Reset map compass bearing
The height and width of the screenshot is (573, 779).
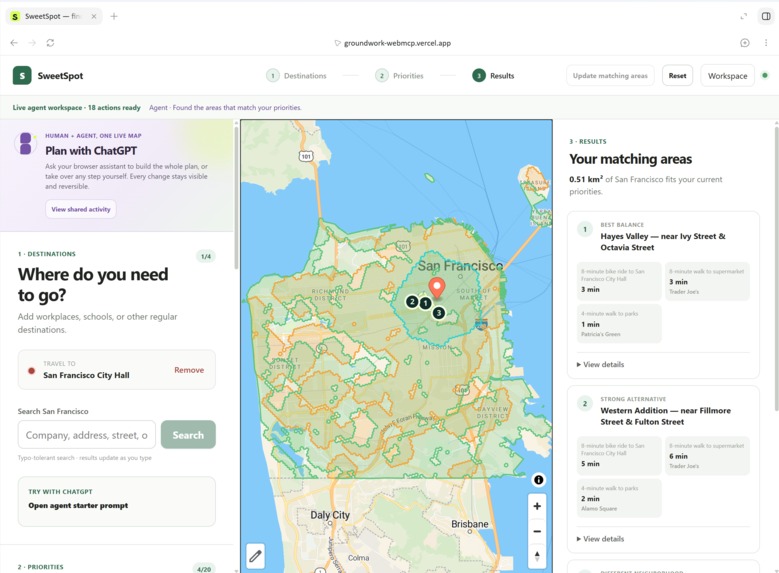(537, 556)
